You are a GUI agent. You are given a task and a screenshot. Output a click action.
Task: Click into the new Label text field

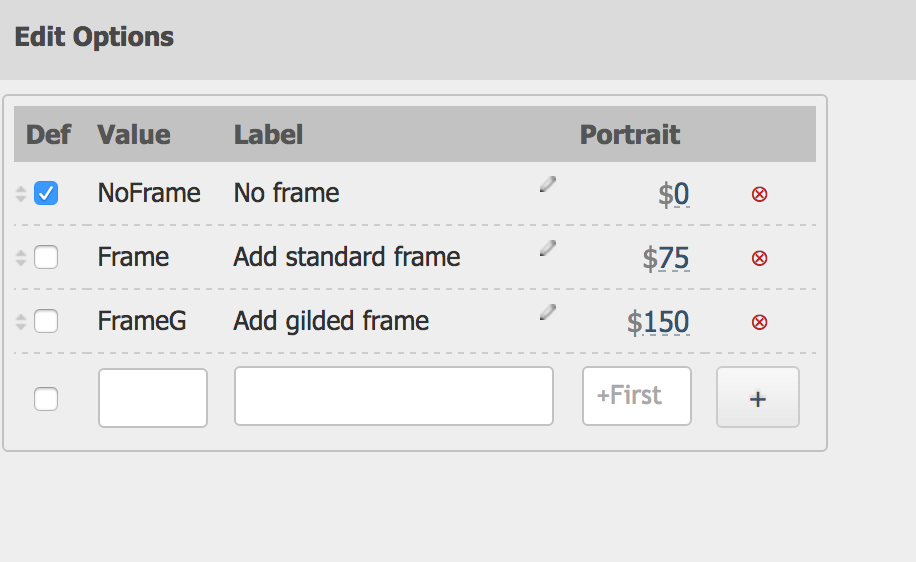pyautogui.click(x=394, y=396)
